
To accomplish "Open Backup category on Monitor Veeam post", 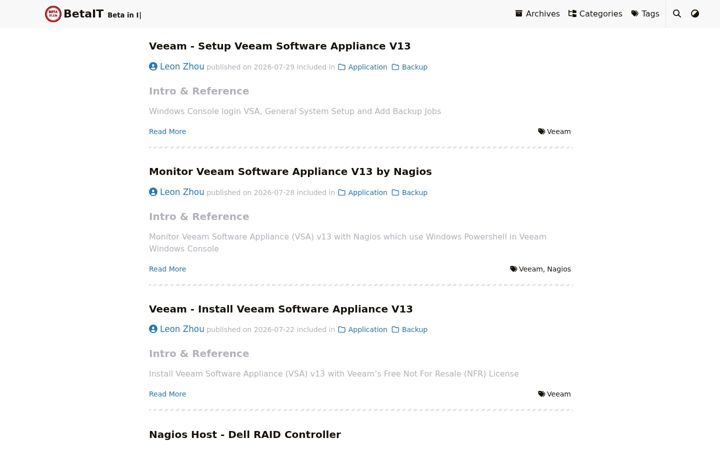I will pos(410,192).
